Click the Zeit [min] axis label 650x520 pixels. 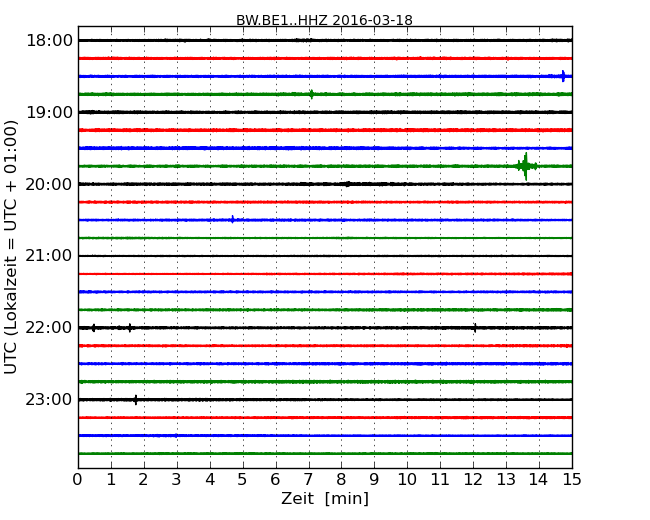325,499
